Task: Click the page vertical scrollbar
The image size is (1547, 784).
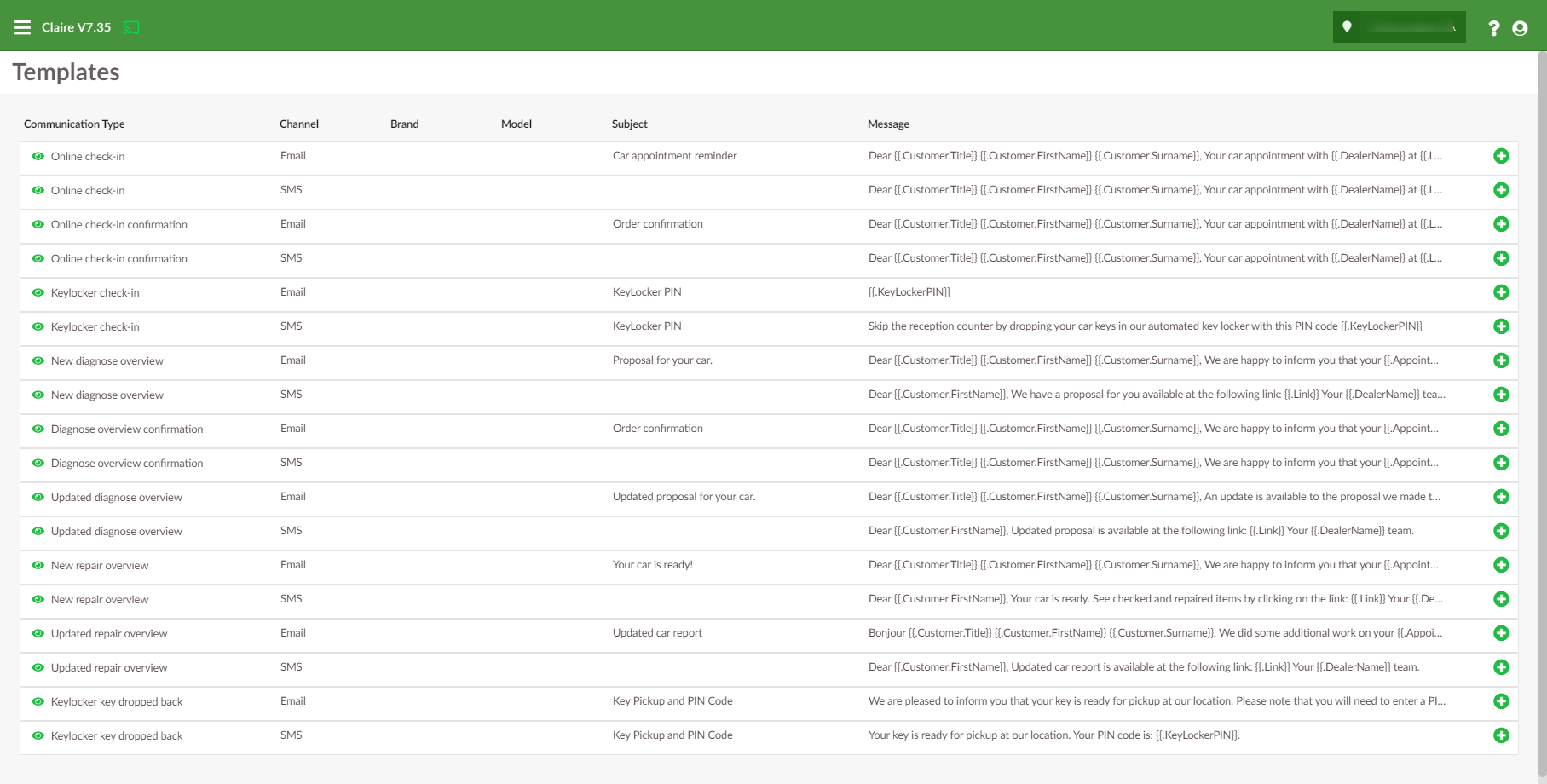Action: (x=1542, y=341)
